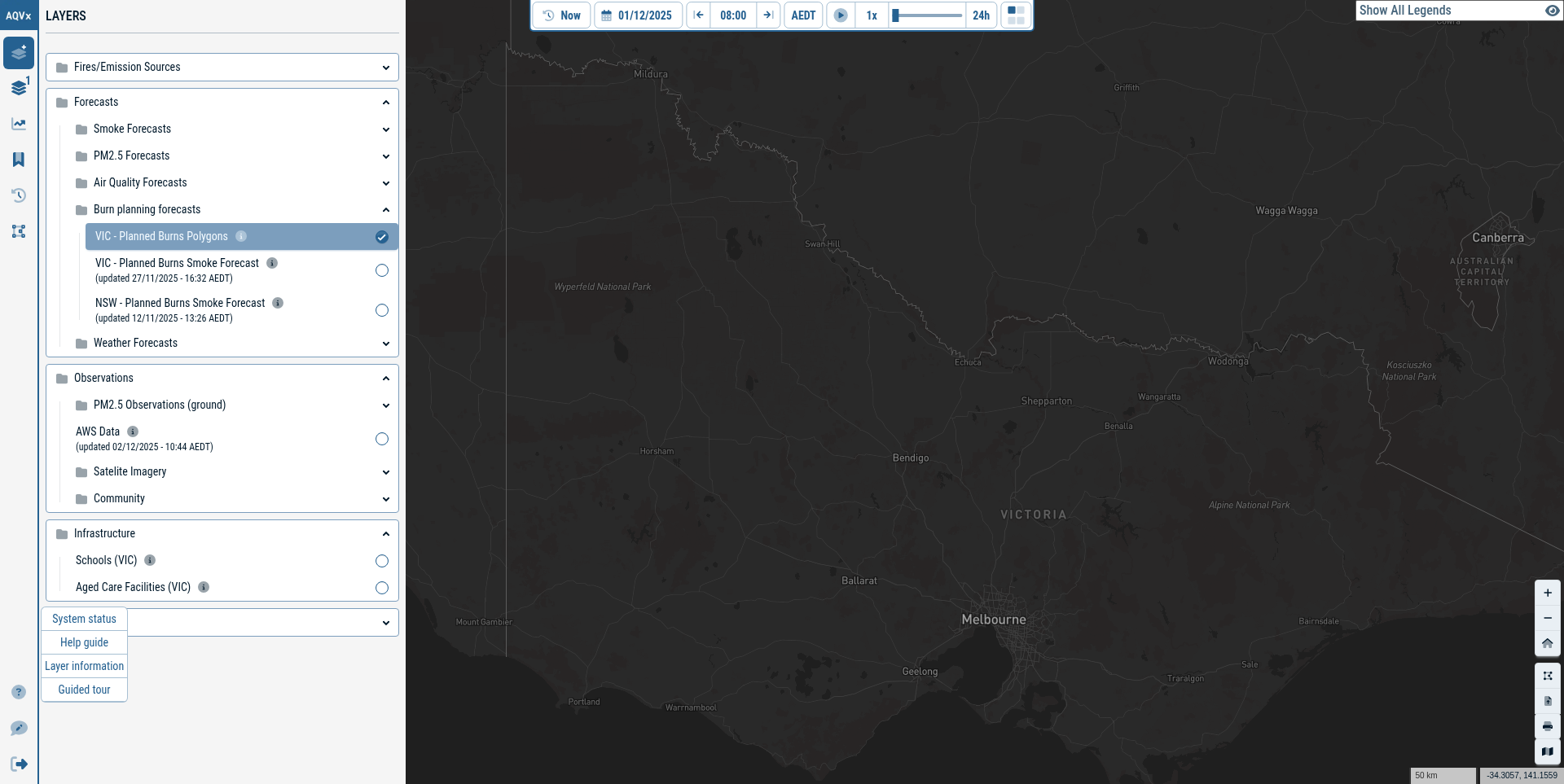The height and width of the screenshot is (784, 1564).
Task: Open the bookmarks sidebar icon
Action: pos(19,160)
